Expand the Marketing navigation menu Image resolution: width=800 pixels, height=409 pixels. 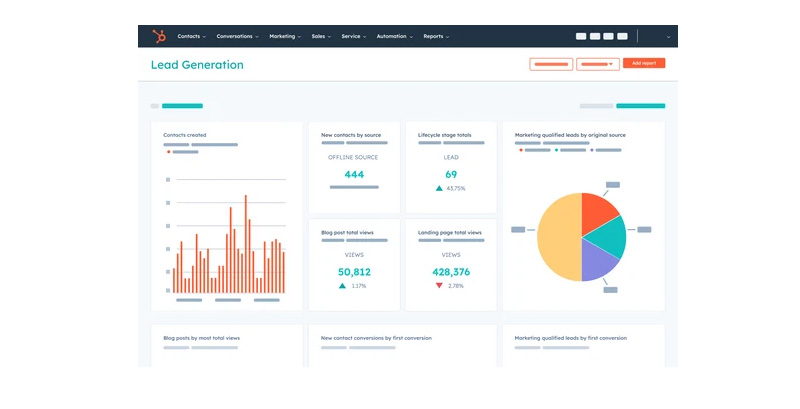click(286, 36)
